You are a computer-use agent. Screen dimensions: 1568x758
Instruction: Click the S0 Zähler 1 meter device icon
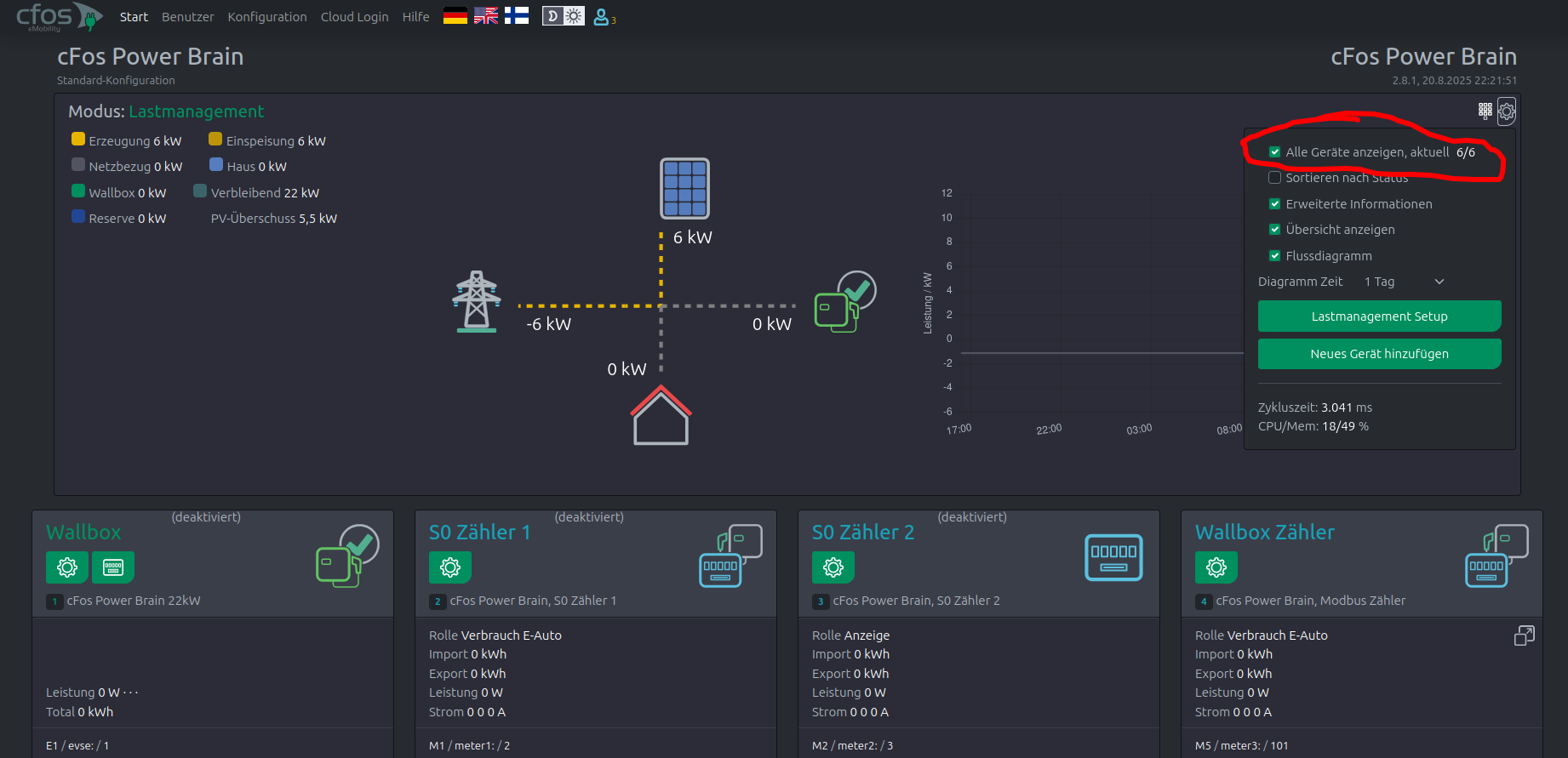pos(730,556)
